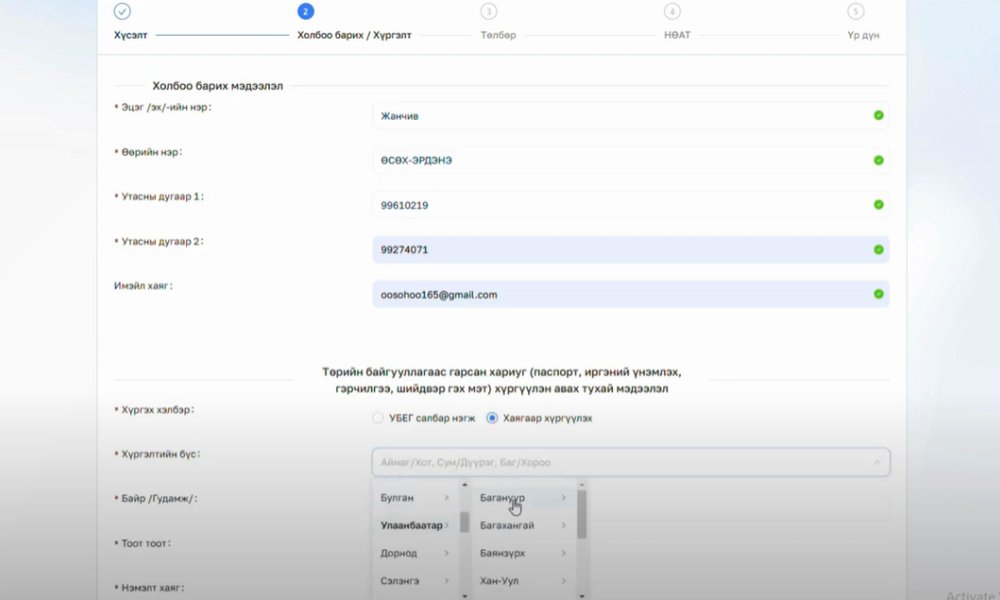Click the province list scrollbar thumb

[x=464, y=522]
